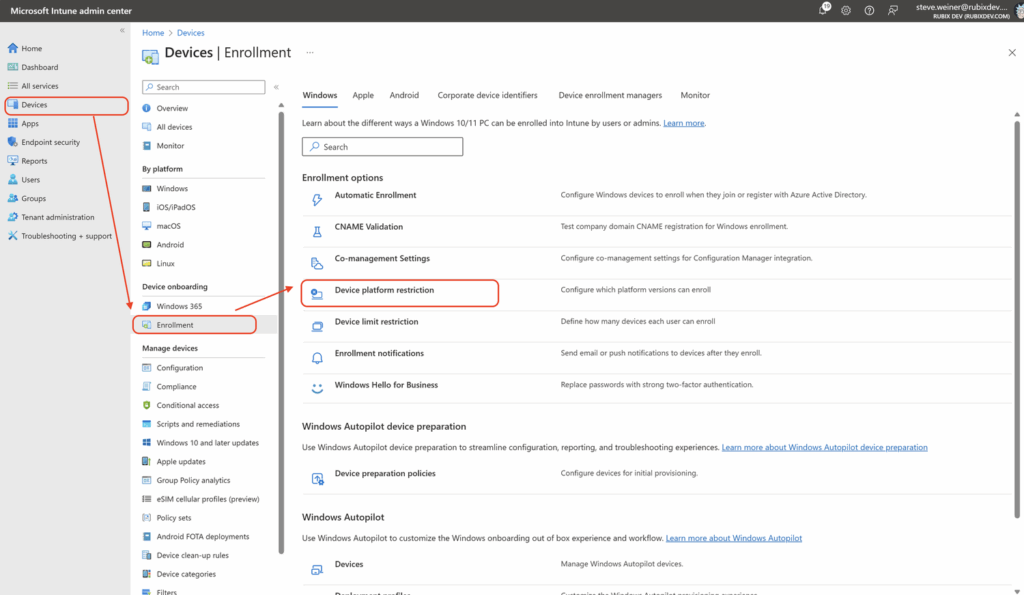This screenshot has height=595, width=1024.
Task: Click the scroll down arrow of main pane
Action: pyautogui.click(x=1017, y=591)
